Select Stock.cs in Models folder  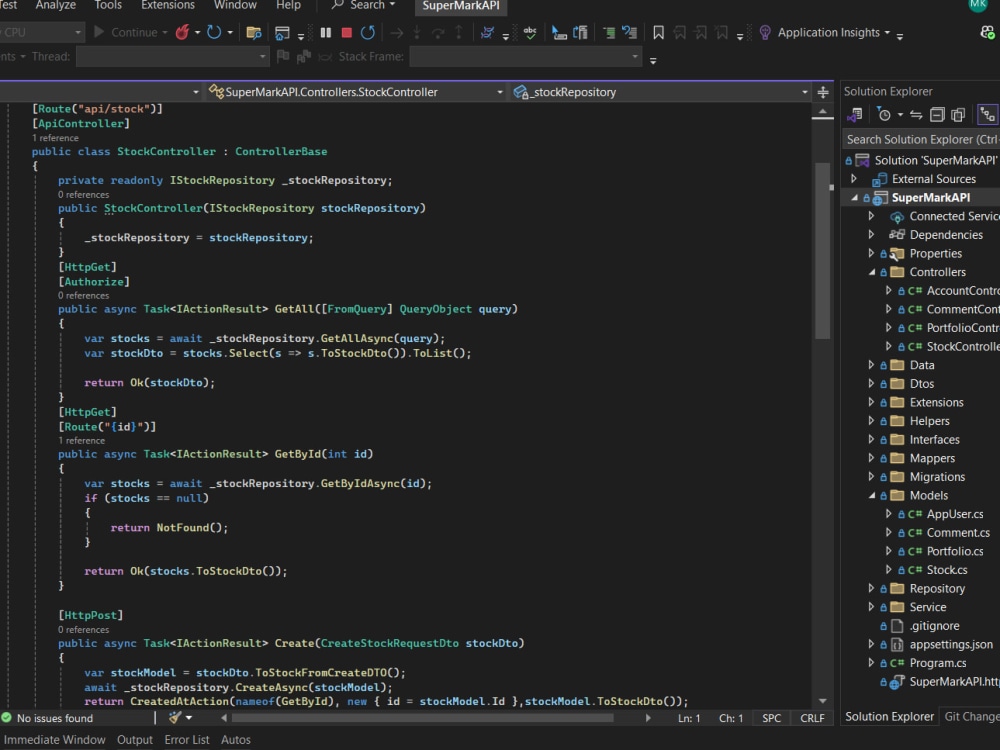[946, 570]
